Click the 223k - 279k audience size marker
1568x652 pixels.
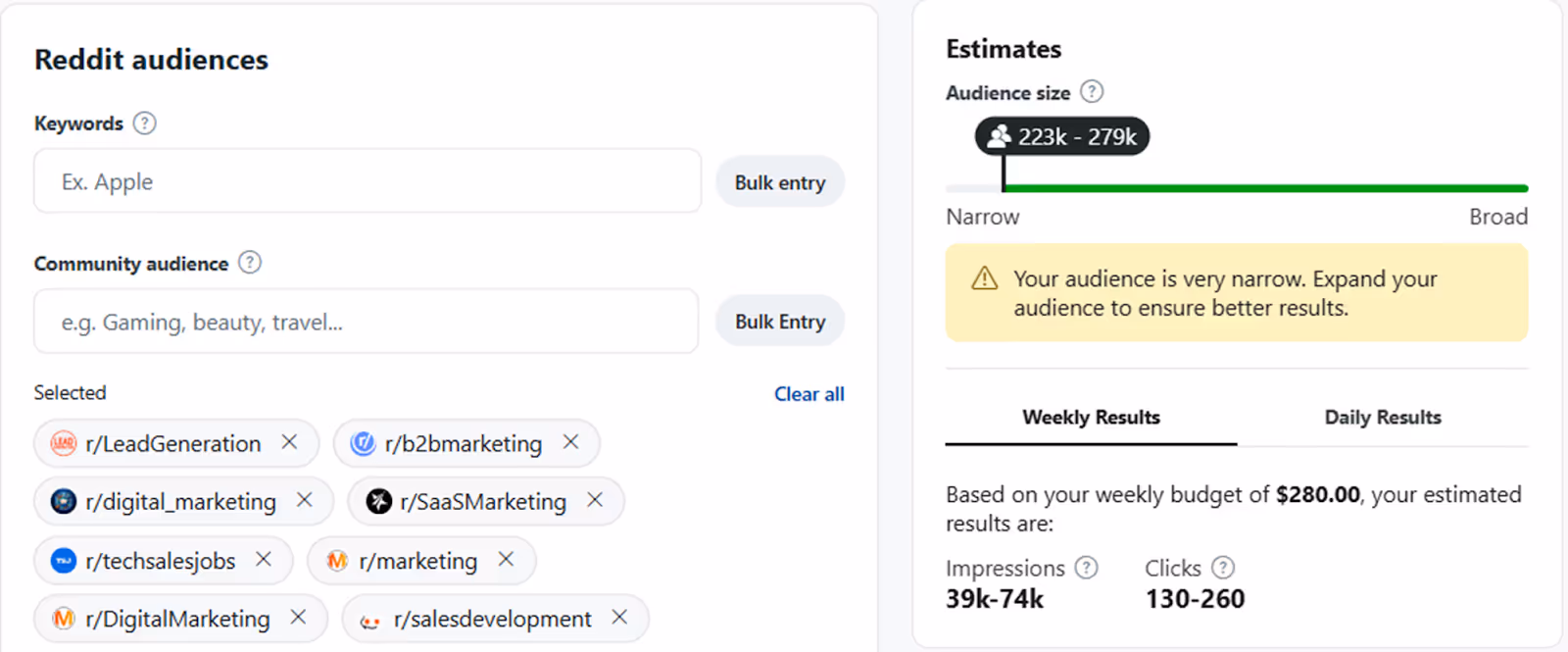pos(1062,136)
